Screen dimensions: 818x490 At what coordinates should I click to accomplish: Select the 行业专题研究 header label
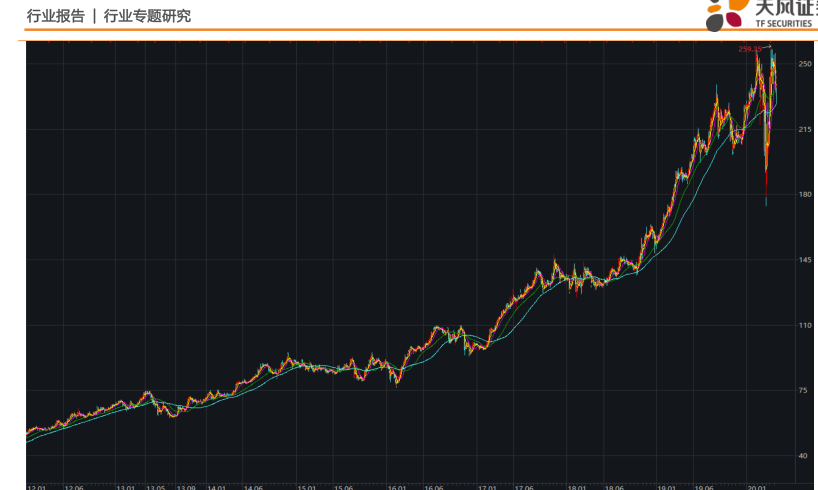pos(147,16)
